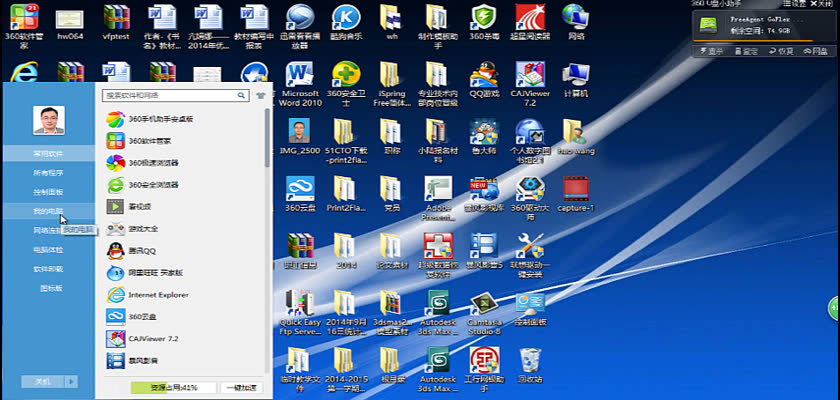Open 设置 of the U盘小助手 widget
840x400 pixels.
coord(796,3)
